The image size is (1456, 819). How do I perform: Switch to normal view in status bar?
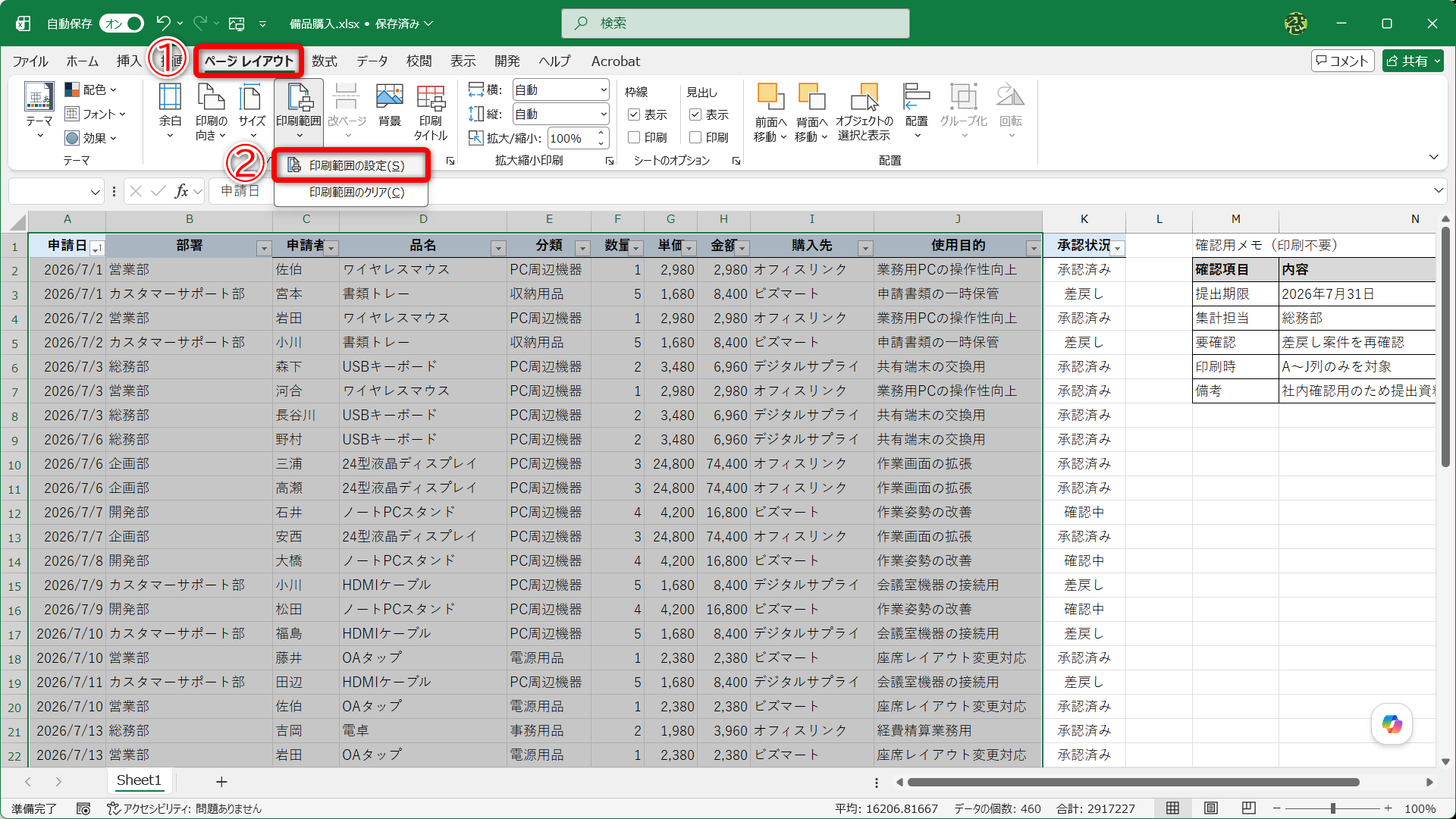point(1172,808)
